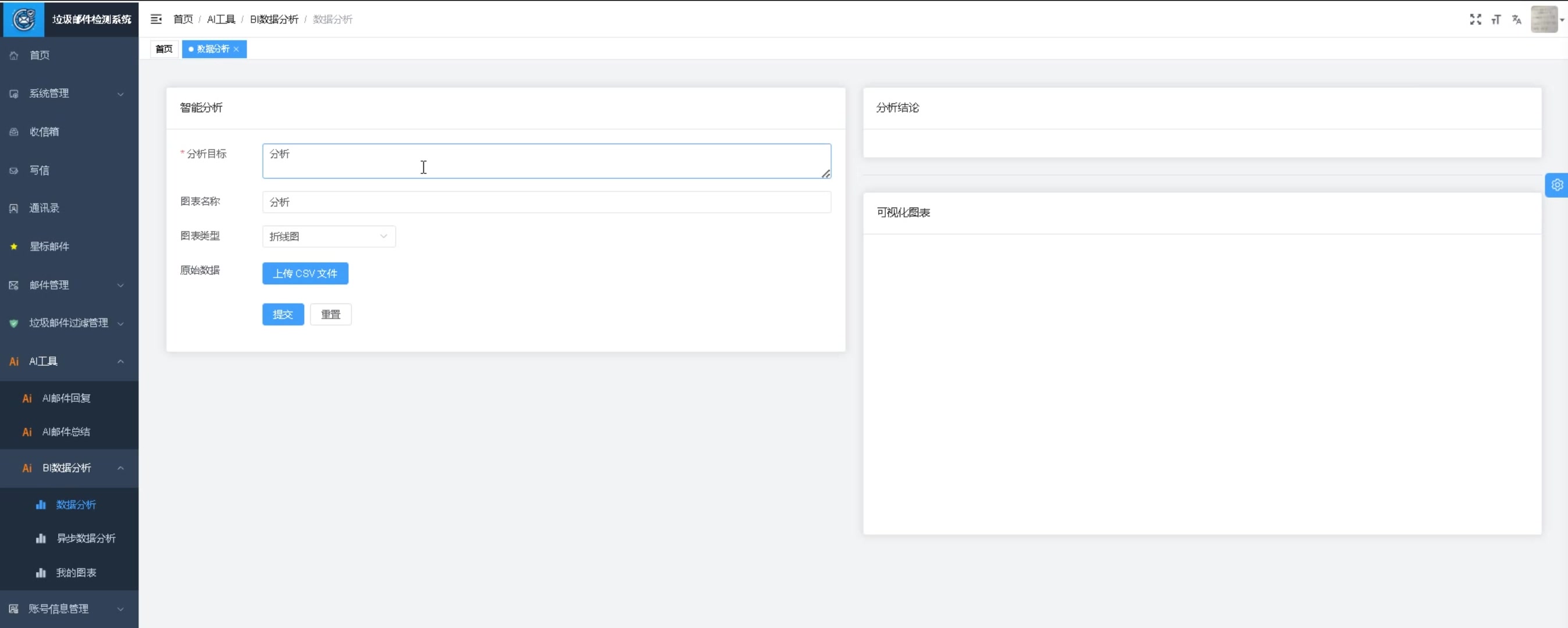The width and height of the screenshot is (1568, 628).
Task: Click the spam detection system logo
Action: pyautogui.click(x=24, y=19)
